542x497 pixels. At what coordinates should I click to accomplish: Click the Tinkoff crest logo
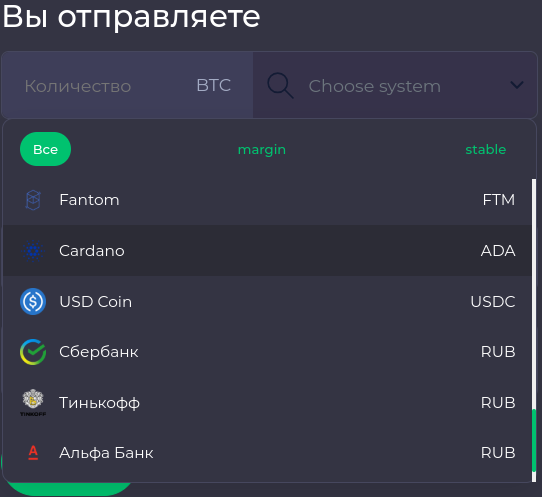pyautogui.click(x=33, y=403)
